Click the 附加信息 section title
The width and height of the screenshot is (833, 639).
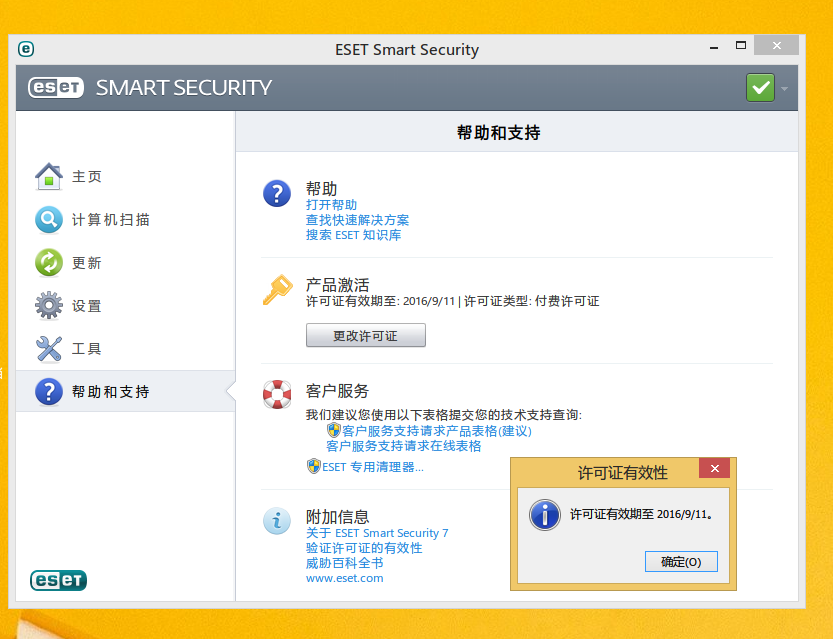click(x=337, y=516)
